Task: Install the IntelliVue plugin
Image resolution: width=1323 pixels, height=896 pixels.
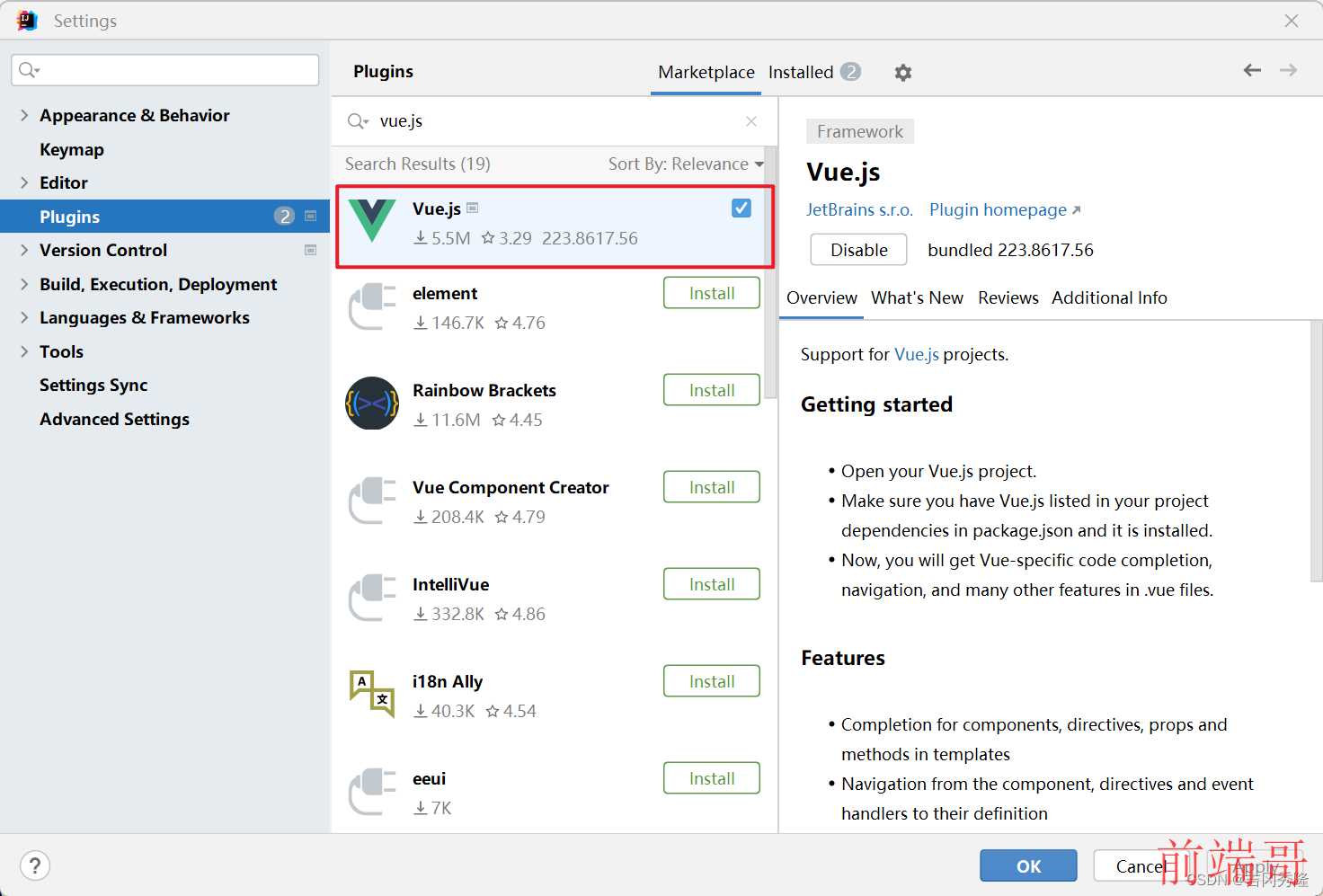Action: pyautogui.click(x=712, y=584)
